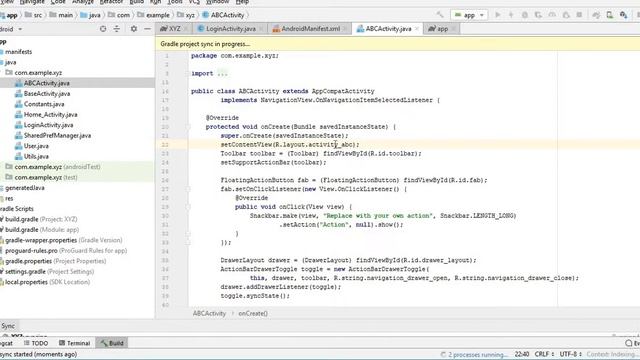
Task: Switch to the AndroidManifest.xml tab
Action: click(310, 29)
